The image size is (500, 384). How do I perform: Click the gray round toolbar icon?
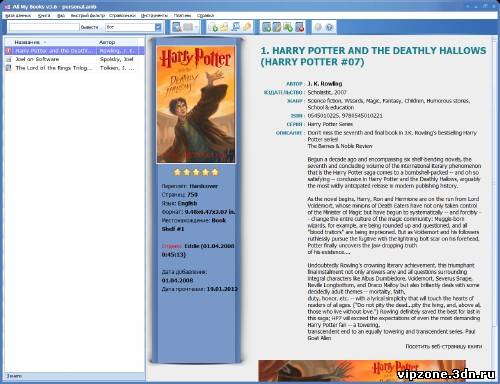pyautogui.click(x=318, y=27)
